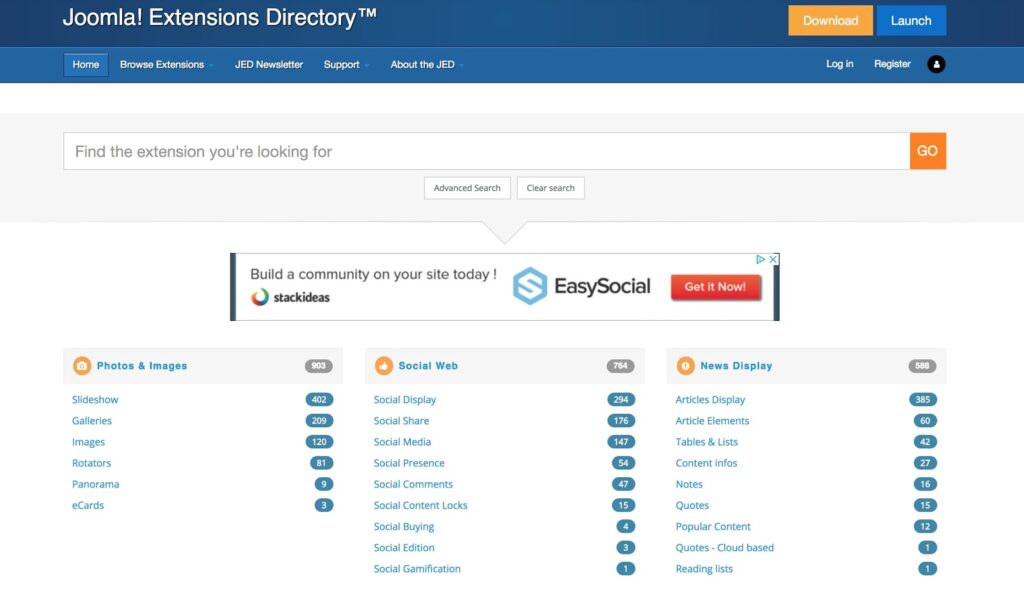This screenshot has height=595, width=1024.
Task: Click the EasySocial logo in banner
Action: tap(581, 287)
